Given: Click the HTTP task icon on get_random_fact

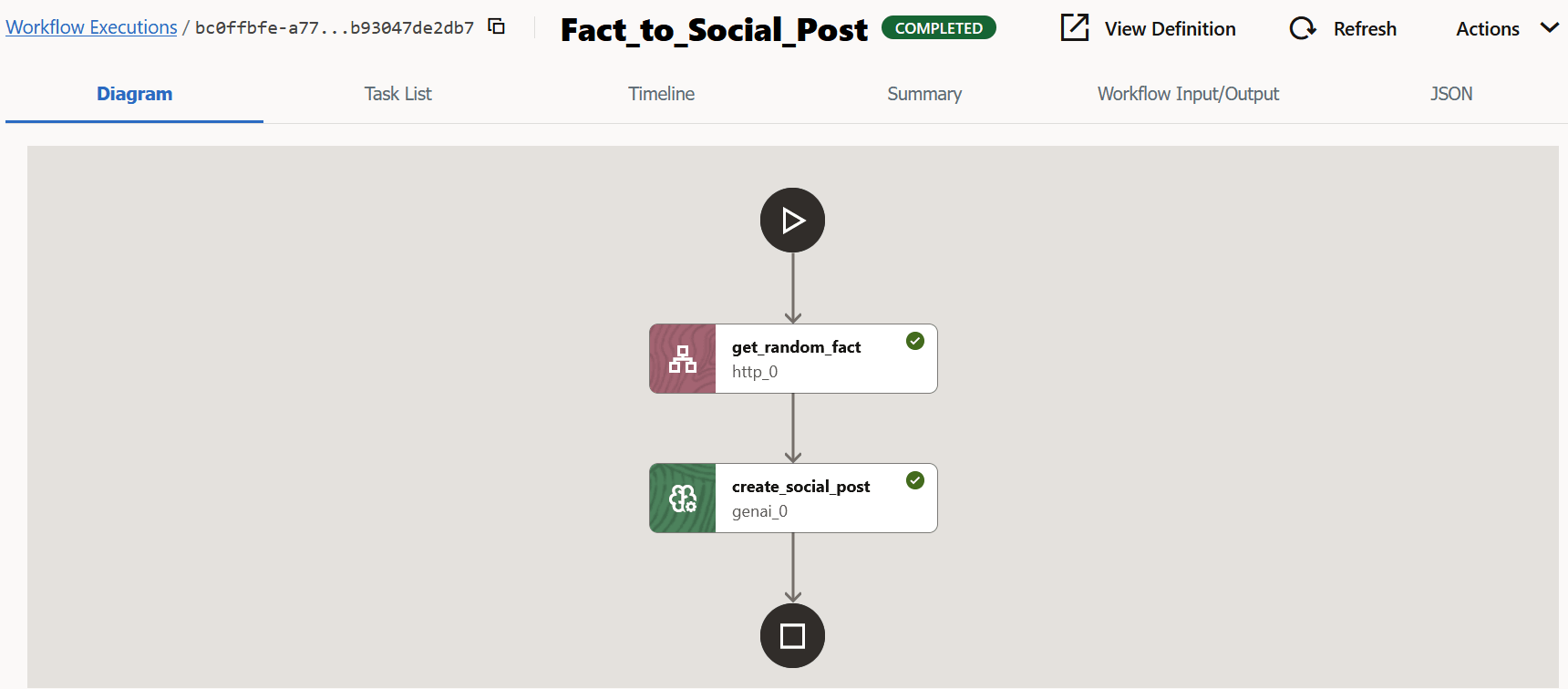Looking at the screenshot, I should [683, 359].
